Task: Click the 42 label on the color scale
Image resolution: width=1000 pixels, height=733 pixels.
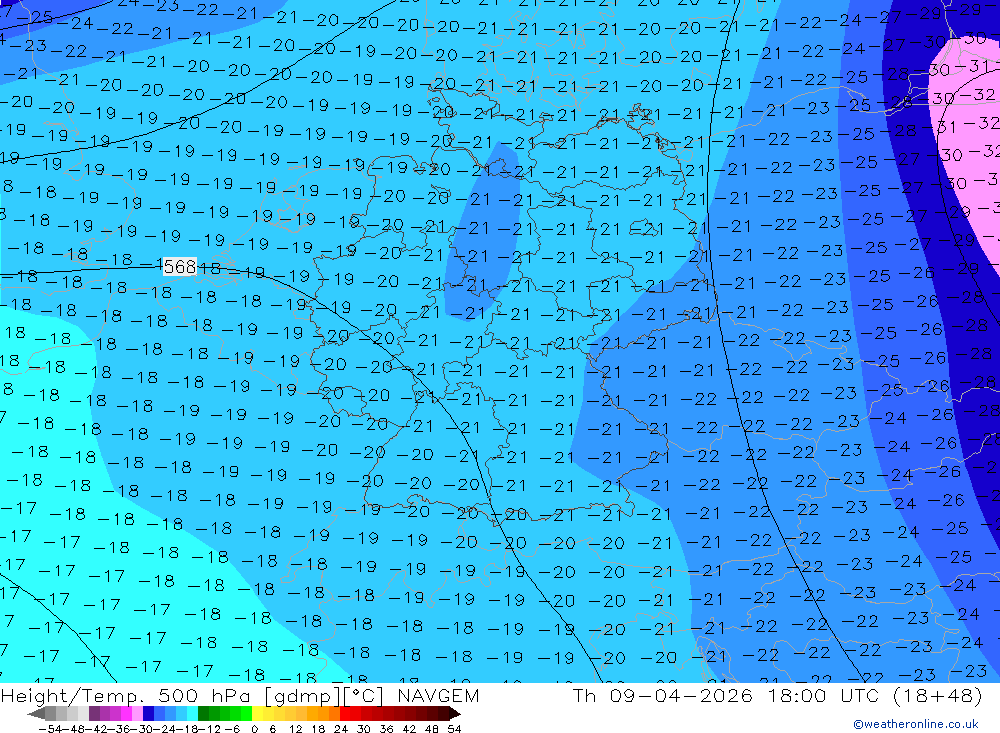Action: [x=409, y=729]
